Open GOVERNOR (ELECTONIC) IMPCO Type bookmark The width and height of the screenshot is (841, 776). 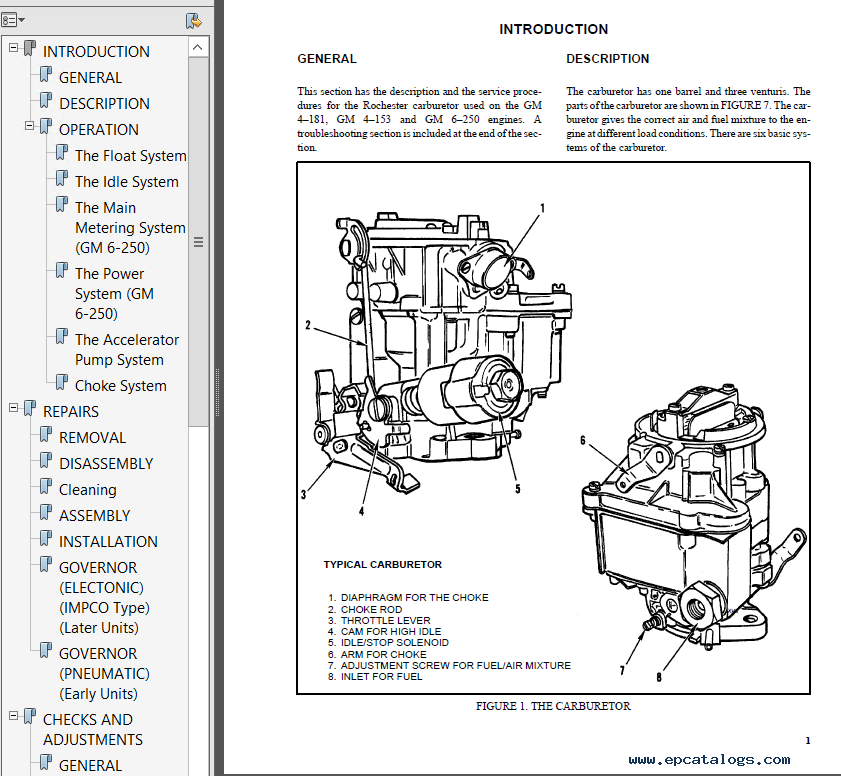(x=104, y=597)
